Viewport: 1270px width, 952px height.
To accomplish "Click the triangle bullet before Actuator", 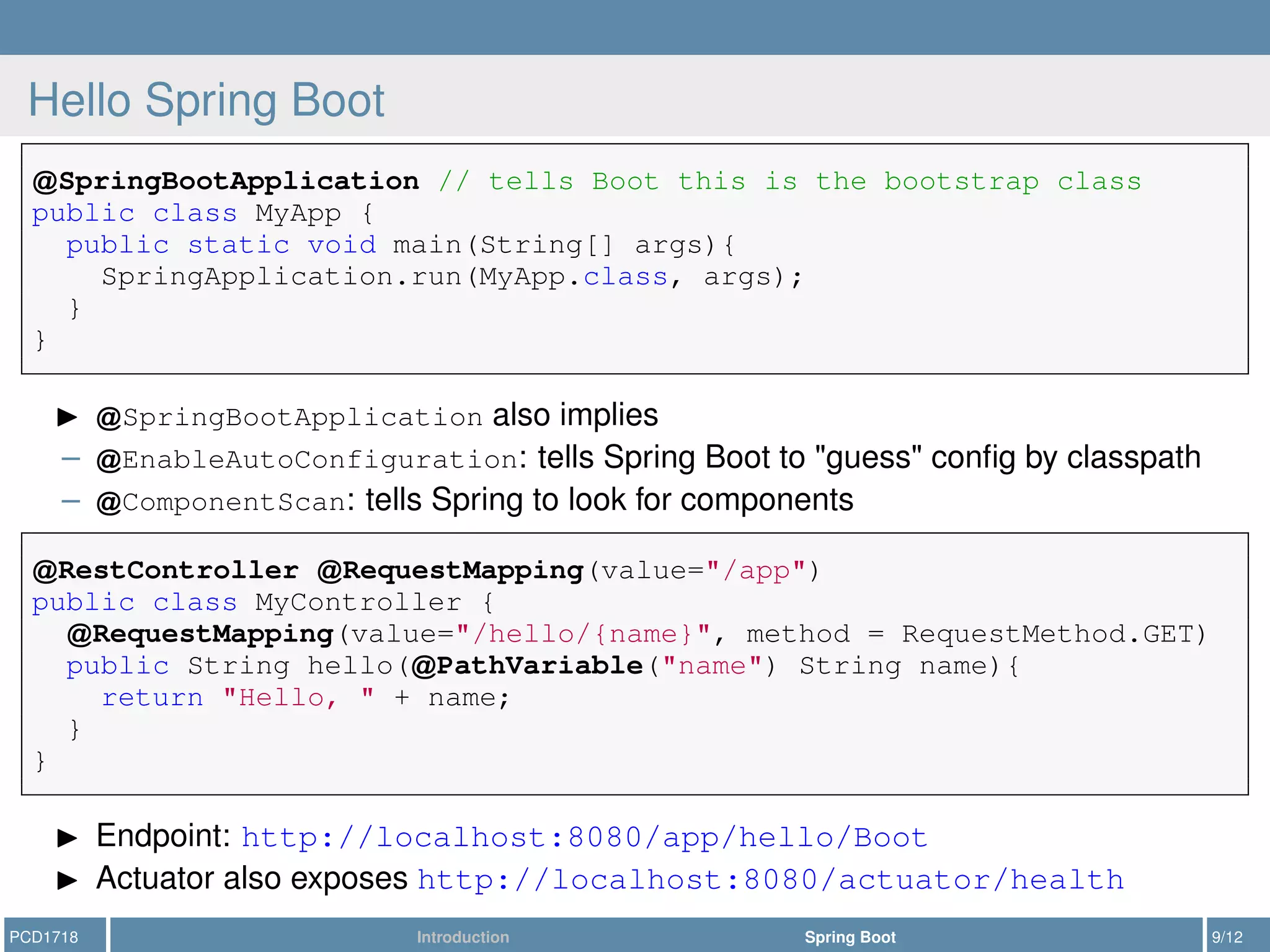I will [x=67, y=880].
